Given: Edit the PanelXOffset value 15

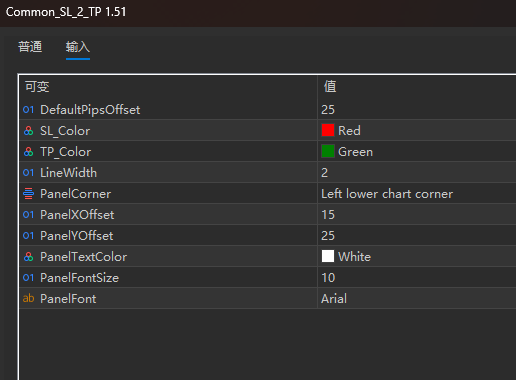Looking at the screenshot, I should pyautogui.click(x=417, y=215).
